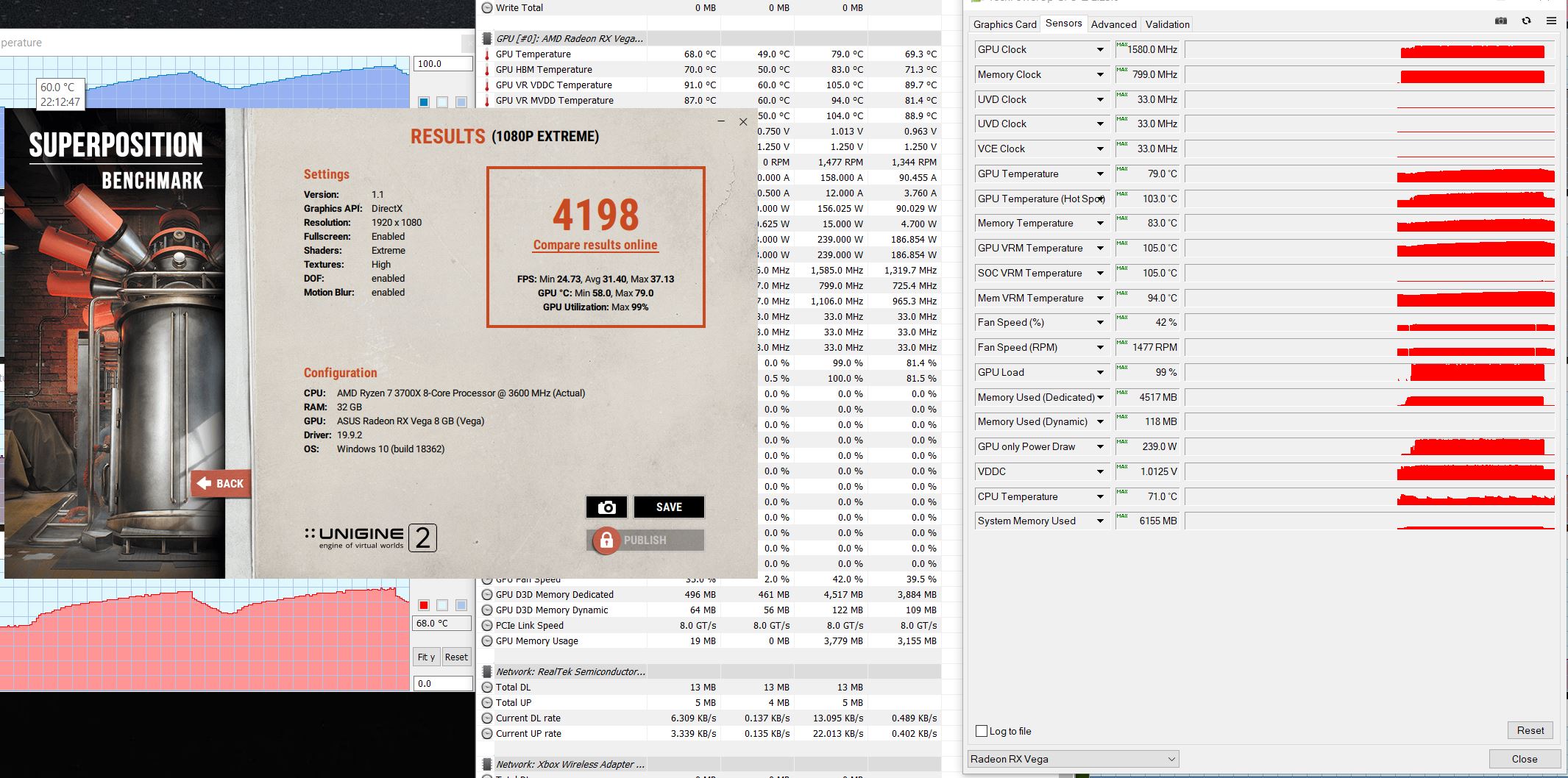Screen dimensions: 1568x778
Task: Open the VCE Clock sensor dropdown
Action: point(1100,149)
